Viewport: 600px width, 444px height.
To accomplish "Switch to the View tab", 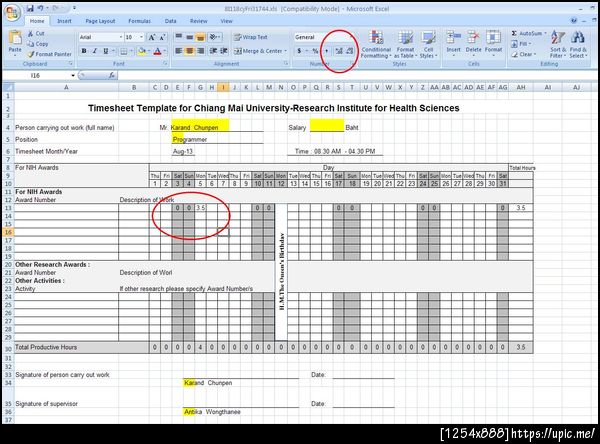I will pos(227,21).
